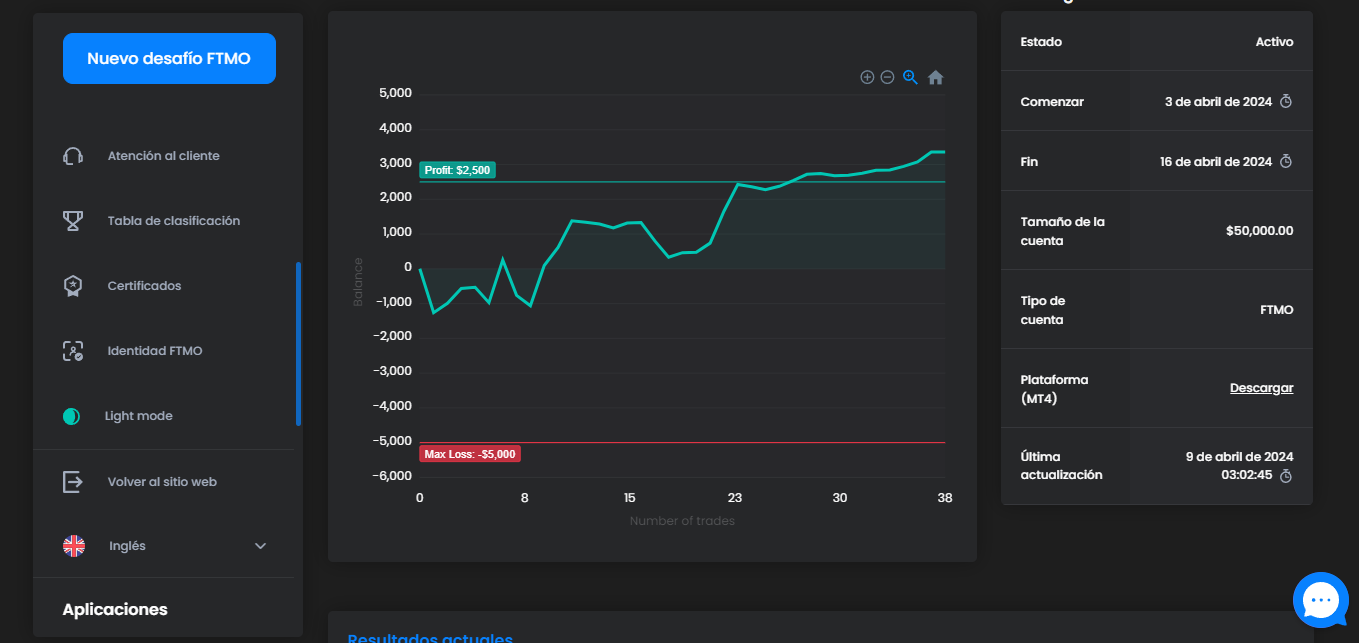Open Tabla de clasificación menu item
Screen dimensions: 1359x643
174,221
